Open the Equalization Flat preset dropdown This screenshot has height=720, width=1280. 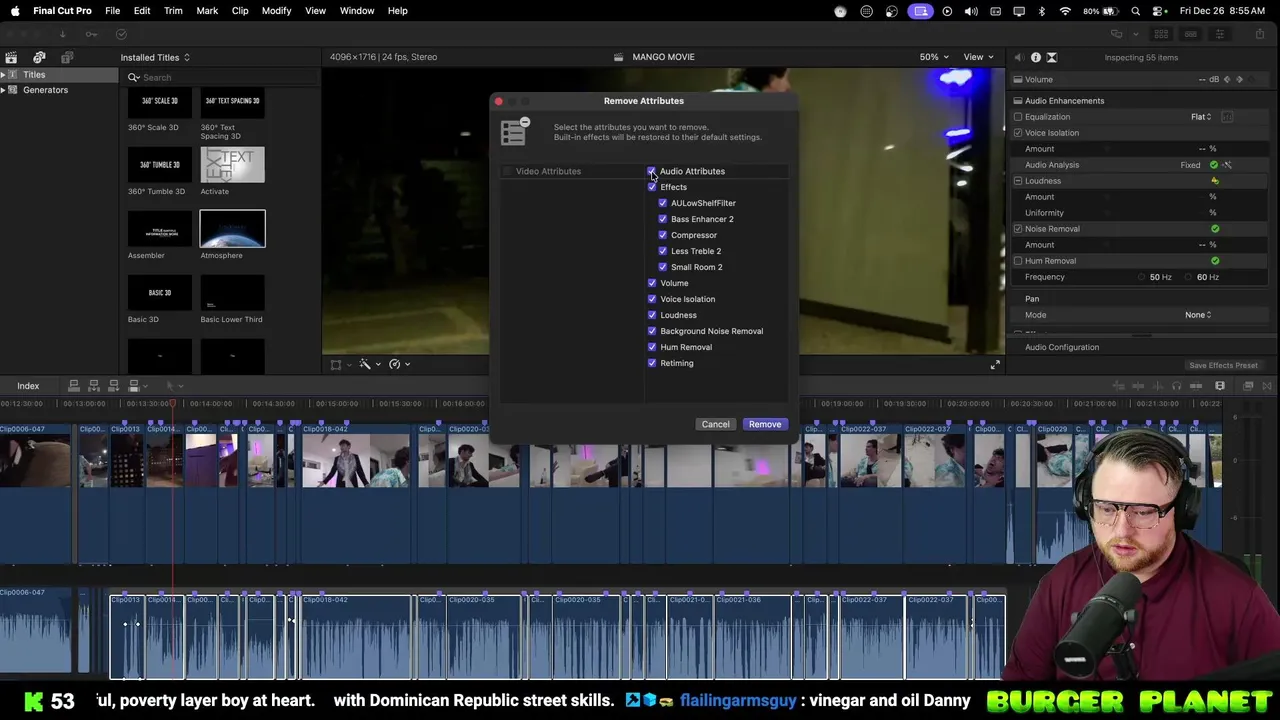point(1201,117)
